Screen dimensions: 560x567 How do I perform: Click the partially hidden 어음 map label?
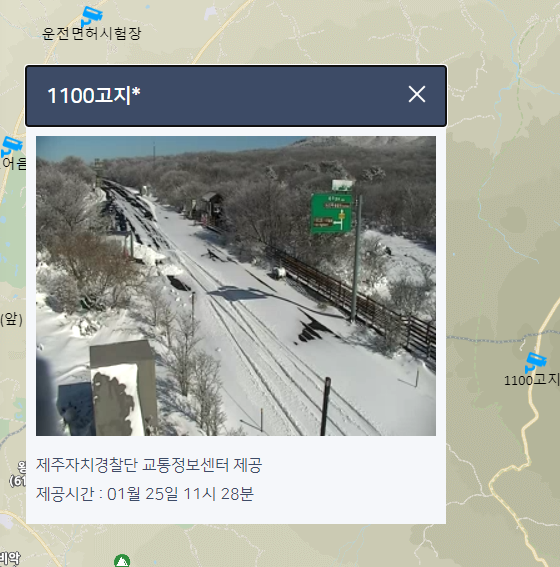click(14, 164)
